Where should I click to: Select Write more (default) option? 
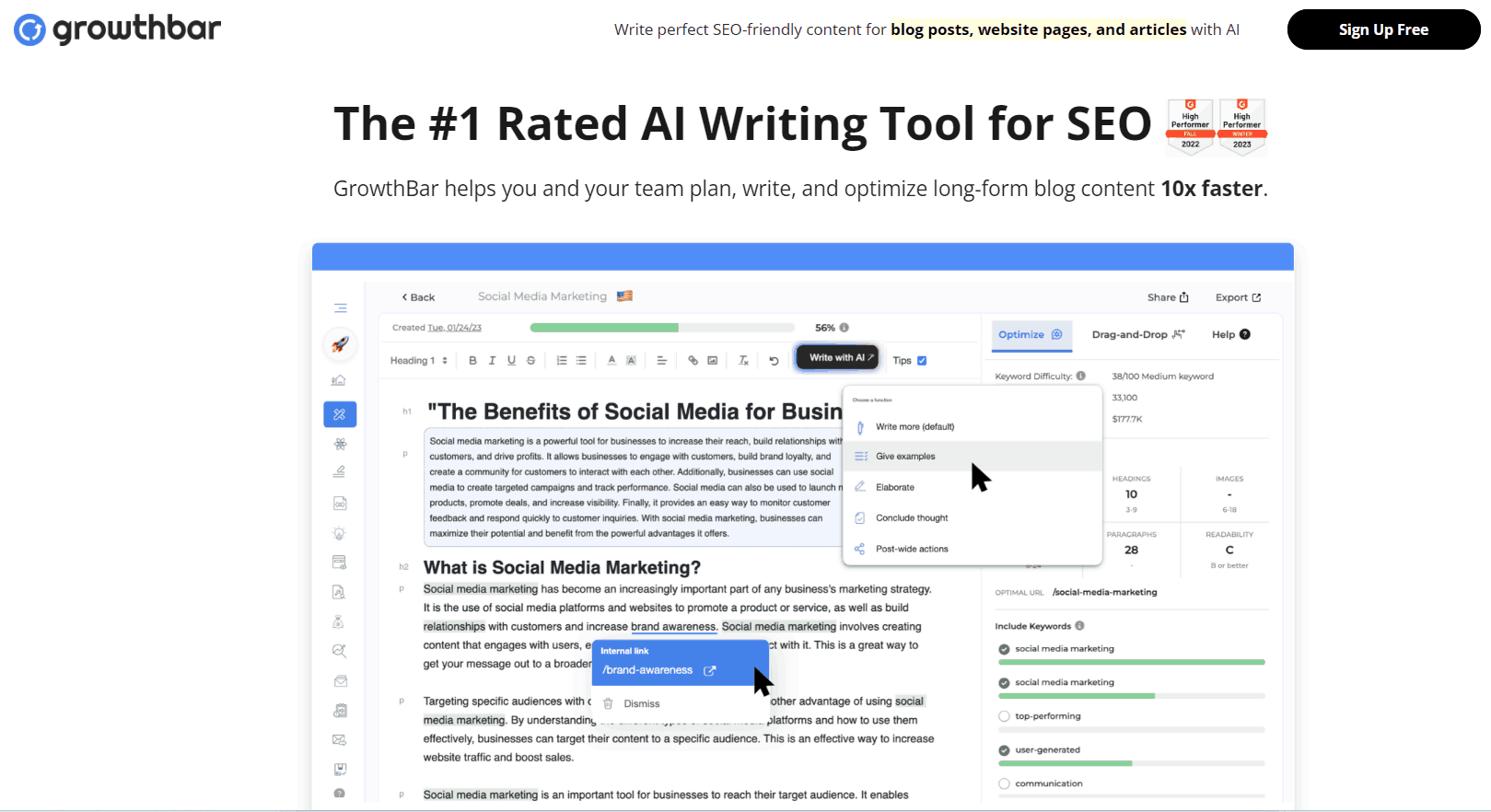(x=973, y=427)
